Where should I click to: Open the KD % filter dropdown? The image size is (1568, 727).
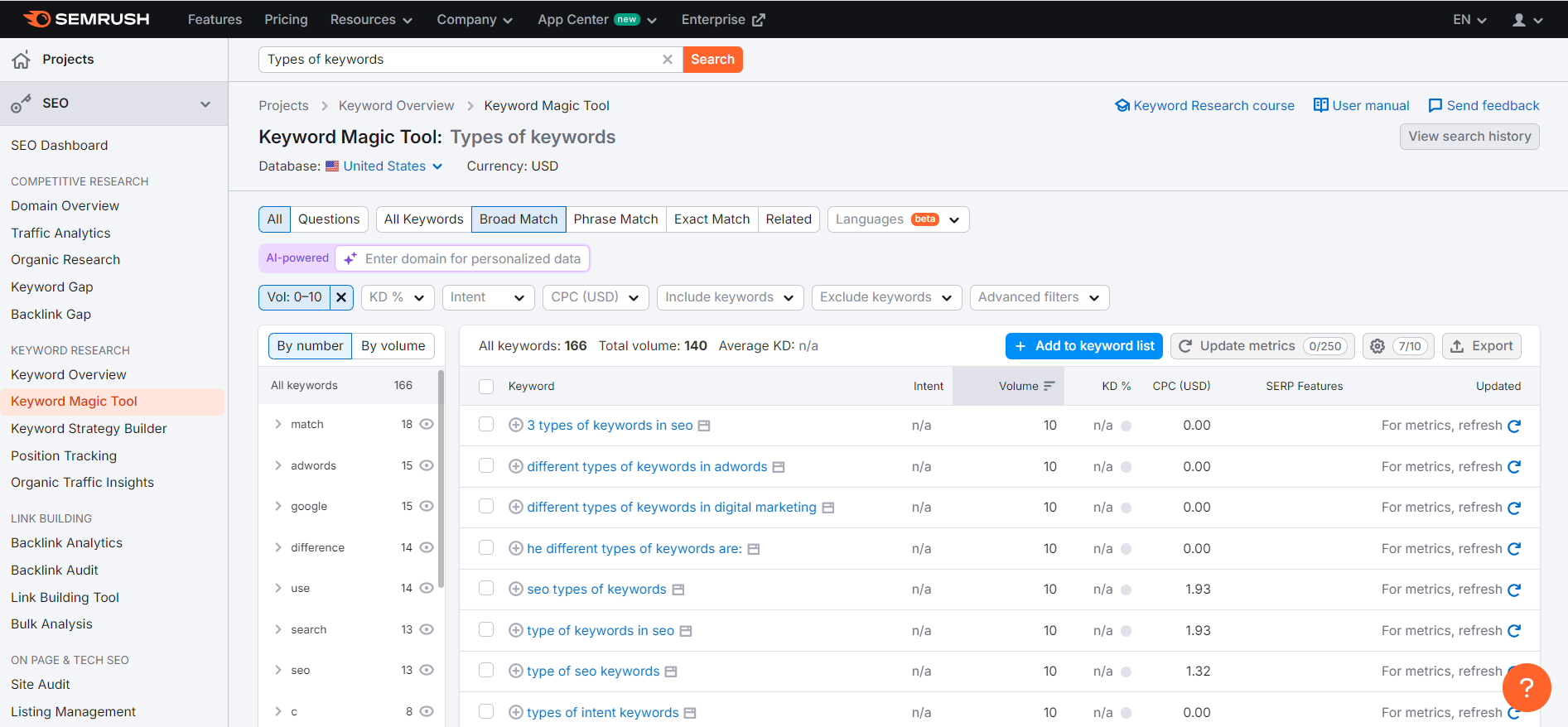click(x=398, y=297)
